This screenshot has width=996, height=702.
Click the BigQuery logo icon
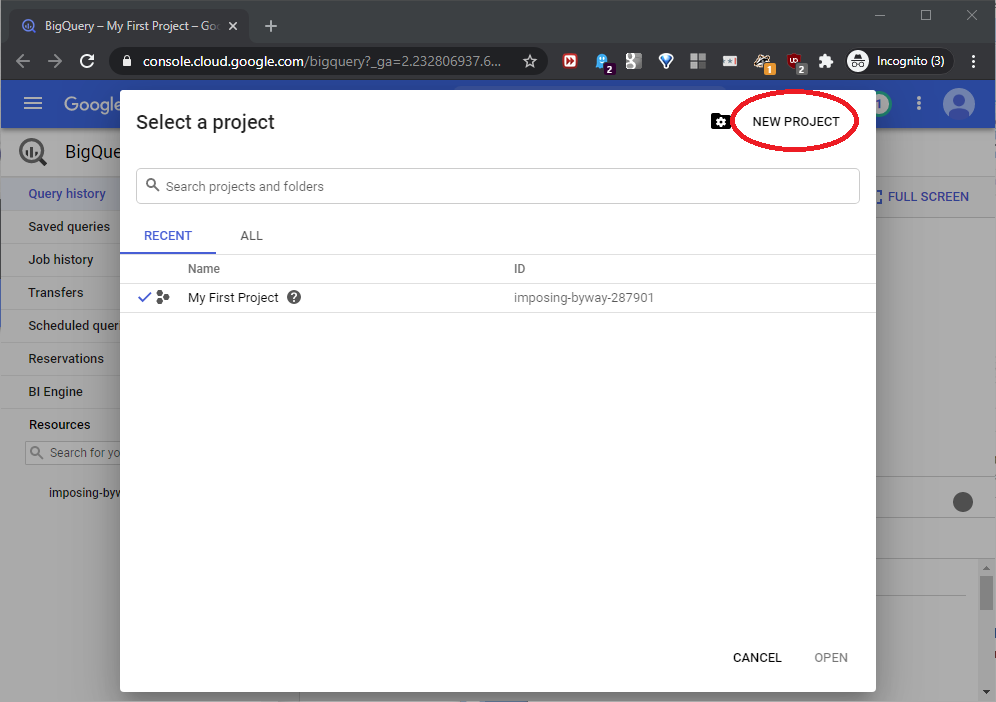click(x=33, y=152)
